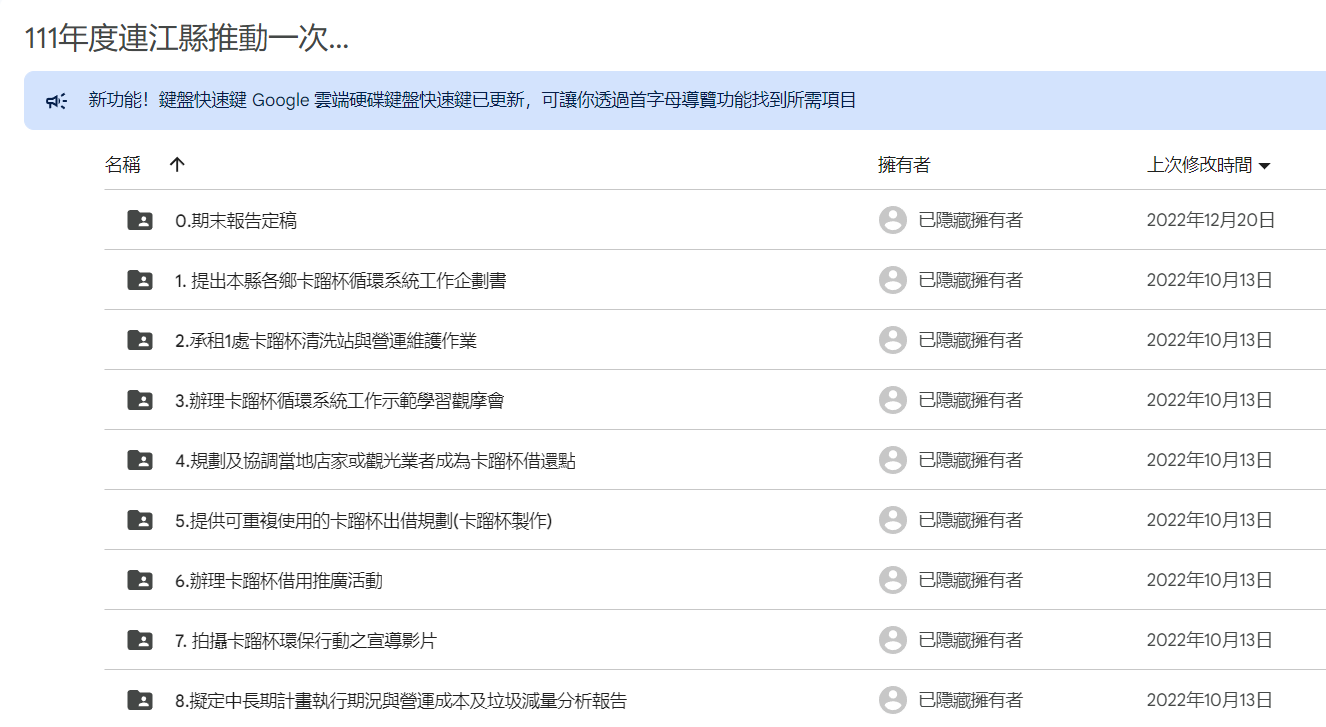Click owner avatar in 1. 提出本縣各鄉 row
The width and height of the screenshot is (1326, 727).
[x=893, y=280]
